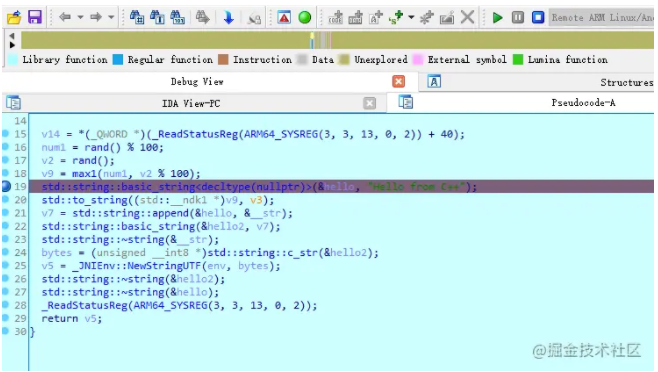658x372 pixels.
Task: Click the edit pencil picture icon
Action: coord(447,17)
